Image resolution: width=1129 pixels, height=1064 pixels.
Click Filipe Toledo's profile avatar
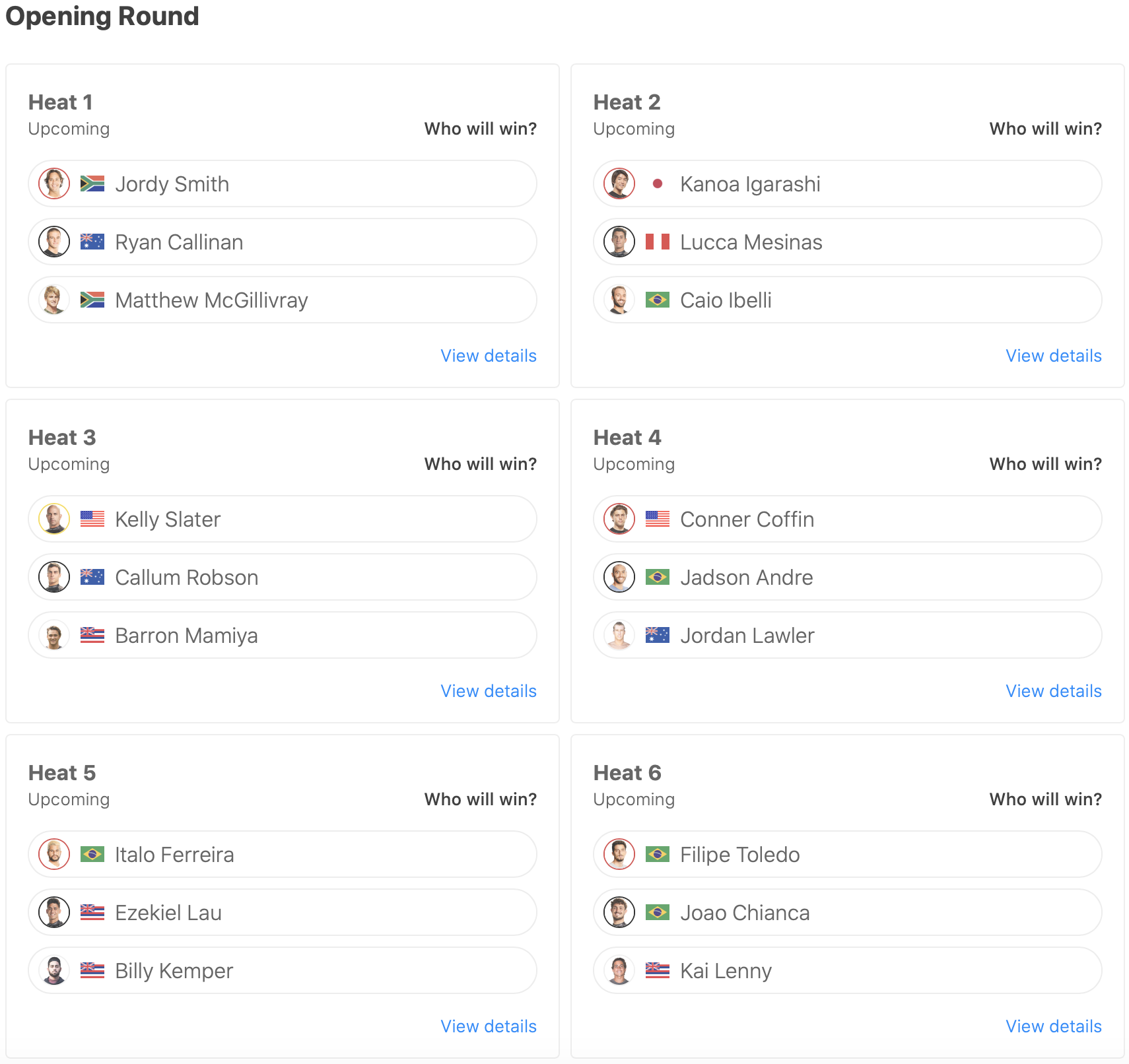click(619, 854)
